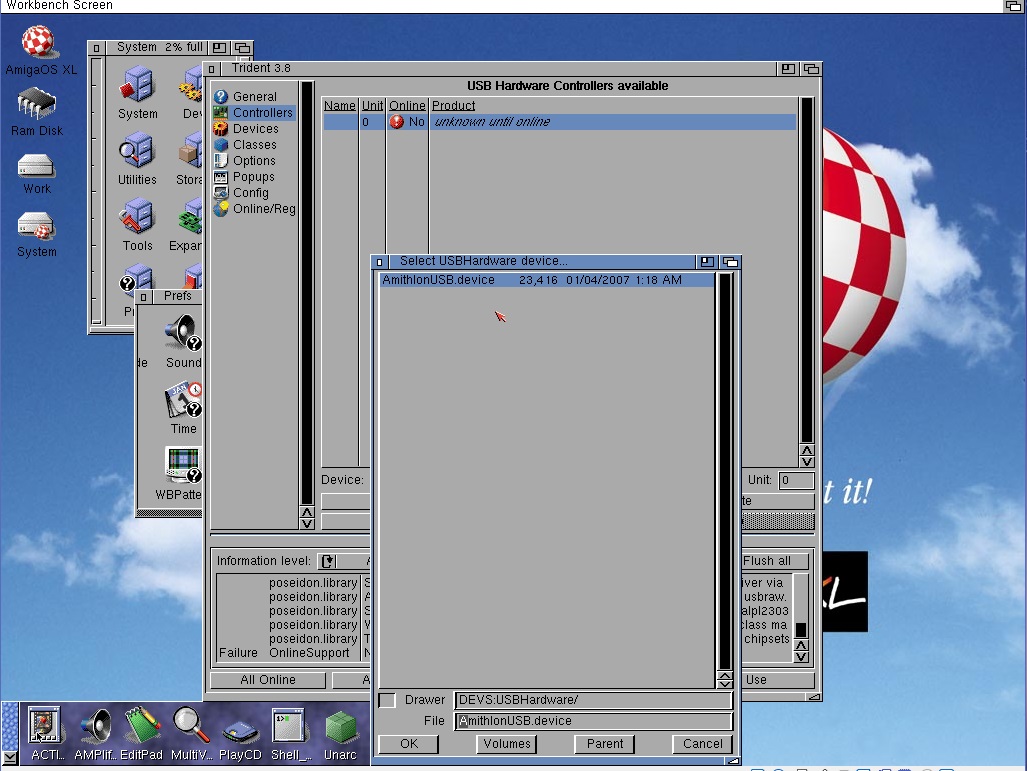Click file requester scrollbar up arrow
1027x771 pixels.
tap(724, 675)
